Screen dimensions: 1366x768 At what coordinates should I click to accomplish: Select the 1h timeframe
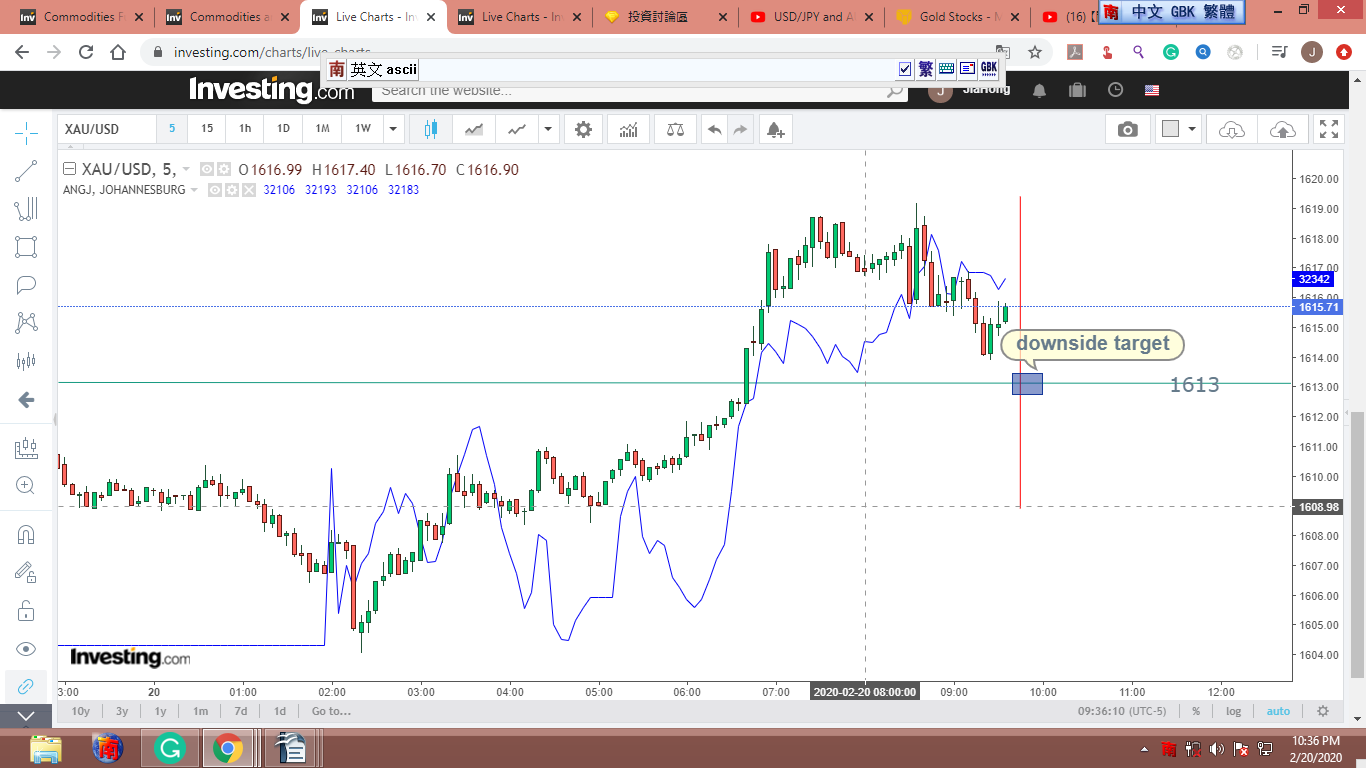(245, 129)
